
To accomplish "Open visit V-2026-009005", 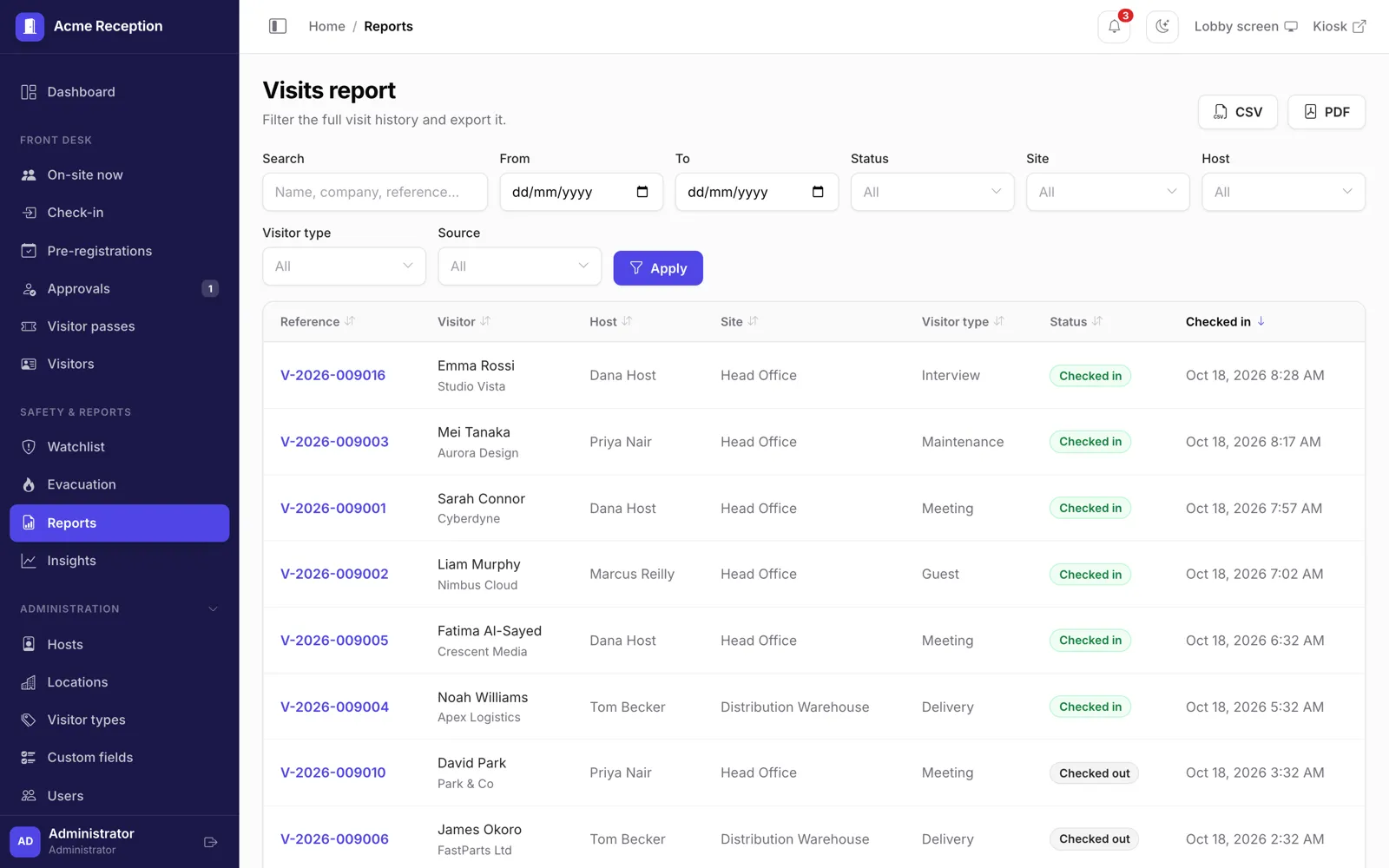I will pos(334,641).
